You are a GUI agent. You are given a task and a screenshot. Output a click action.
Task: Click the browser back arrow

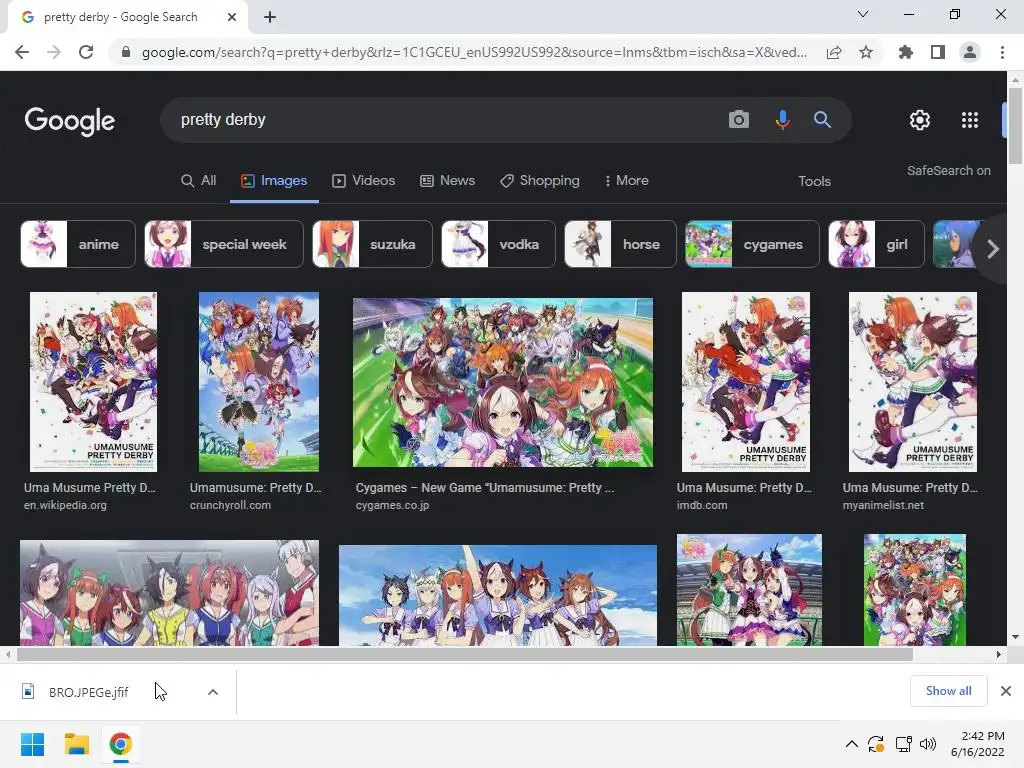coord(22,52)
